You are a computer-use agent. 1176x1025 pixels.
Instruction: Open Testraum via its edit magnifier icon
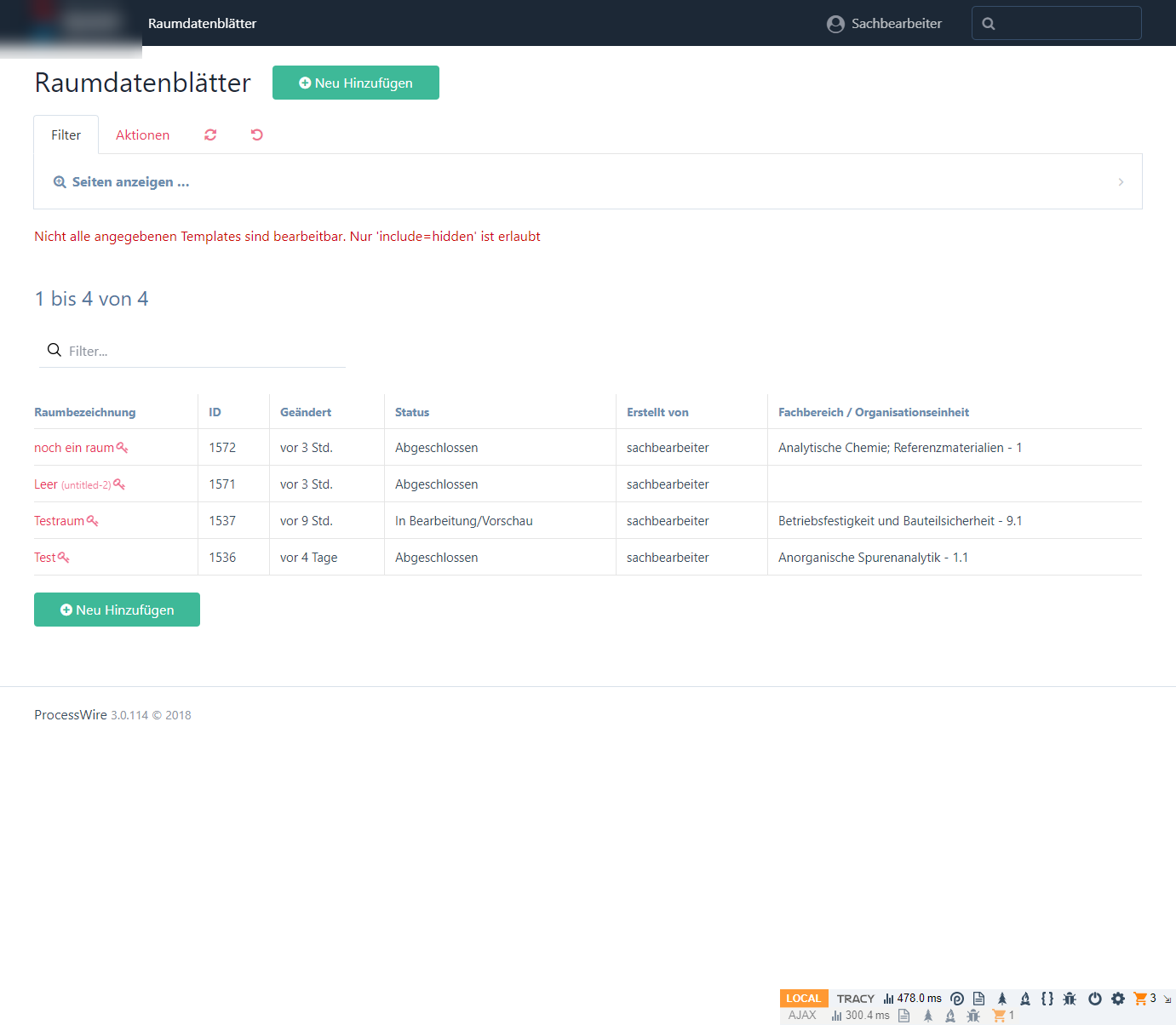coord(94,520)
